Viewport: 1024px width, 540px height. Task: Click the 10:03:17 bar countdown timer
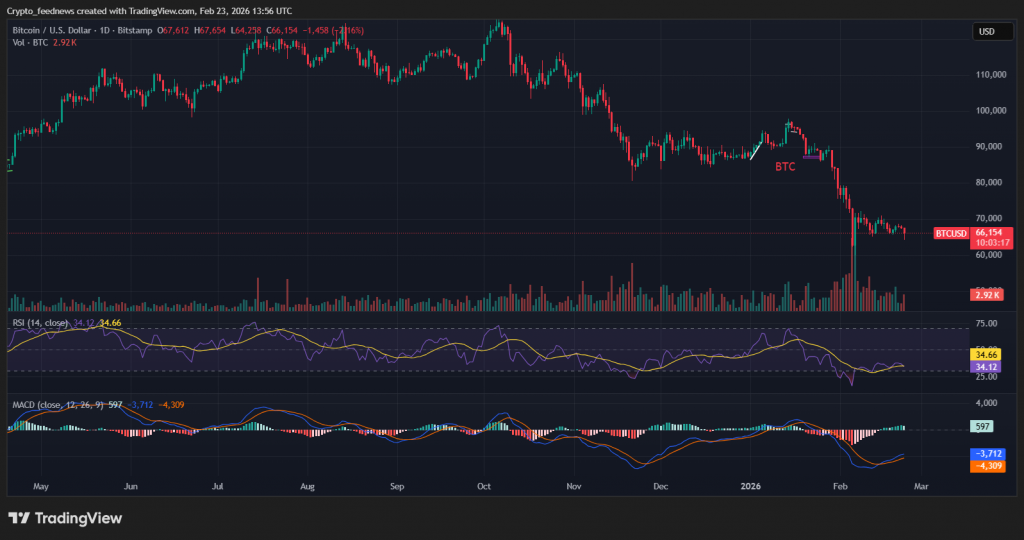[991, 243]
